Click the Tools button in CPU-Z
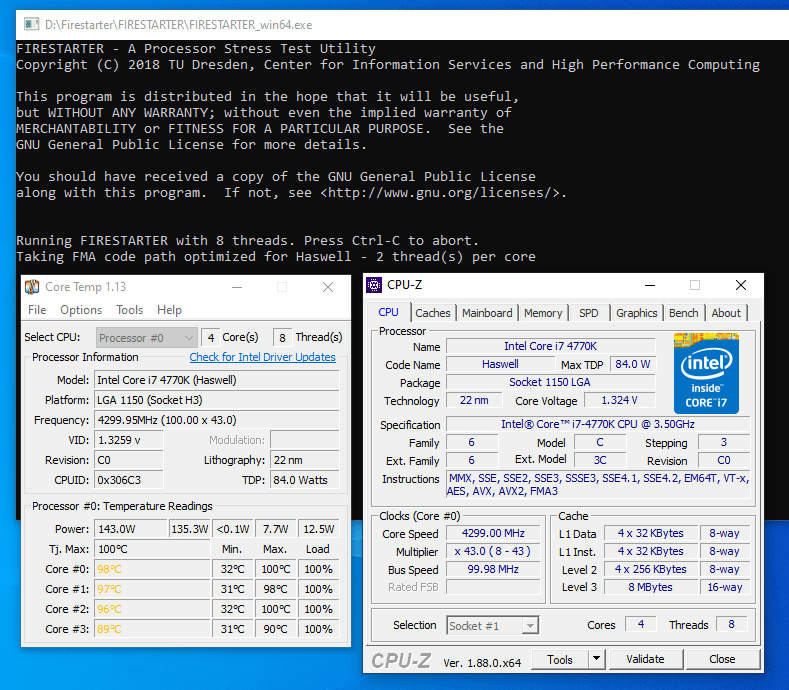789x690 pixels. (560, 660)
